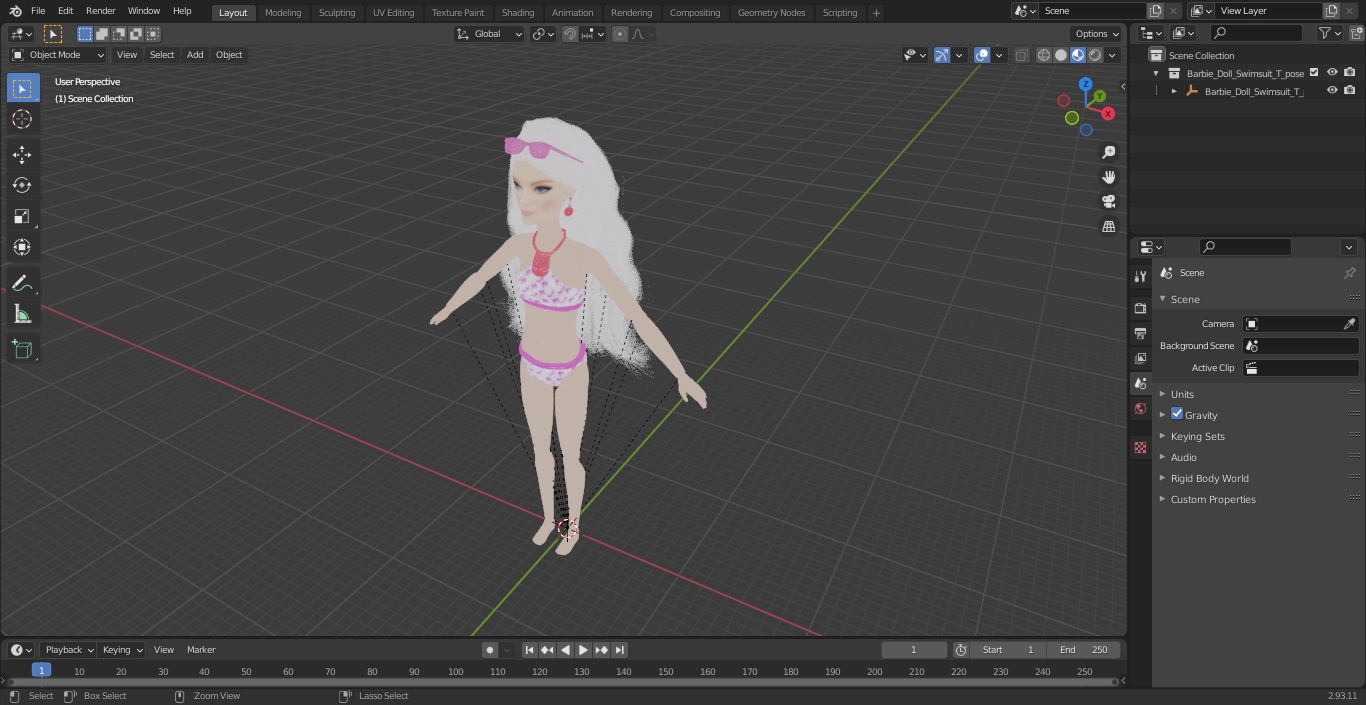Open the Render menu

coord(100,11)
